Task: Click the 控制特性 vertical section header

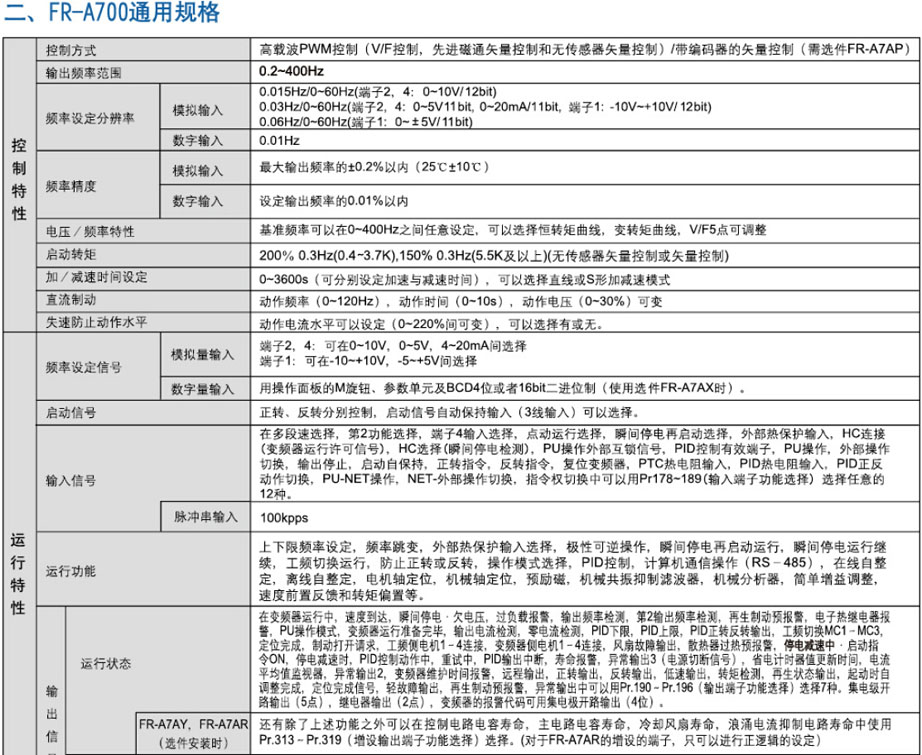Action: pyautogui.click(x=19, y=179)
